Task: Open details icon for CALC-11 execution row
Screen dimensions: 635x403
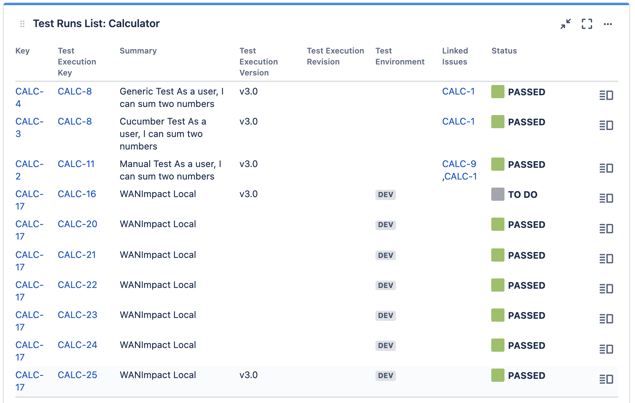Action: (x=606, y=168)
